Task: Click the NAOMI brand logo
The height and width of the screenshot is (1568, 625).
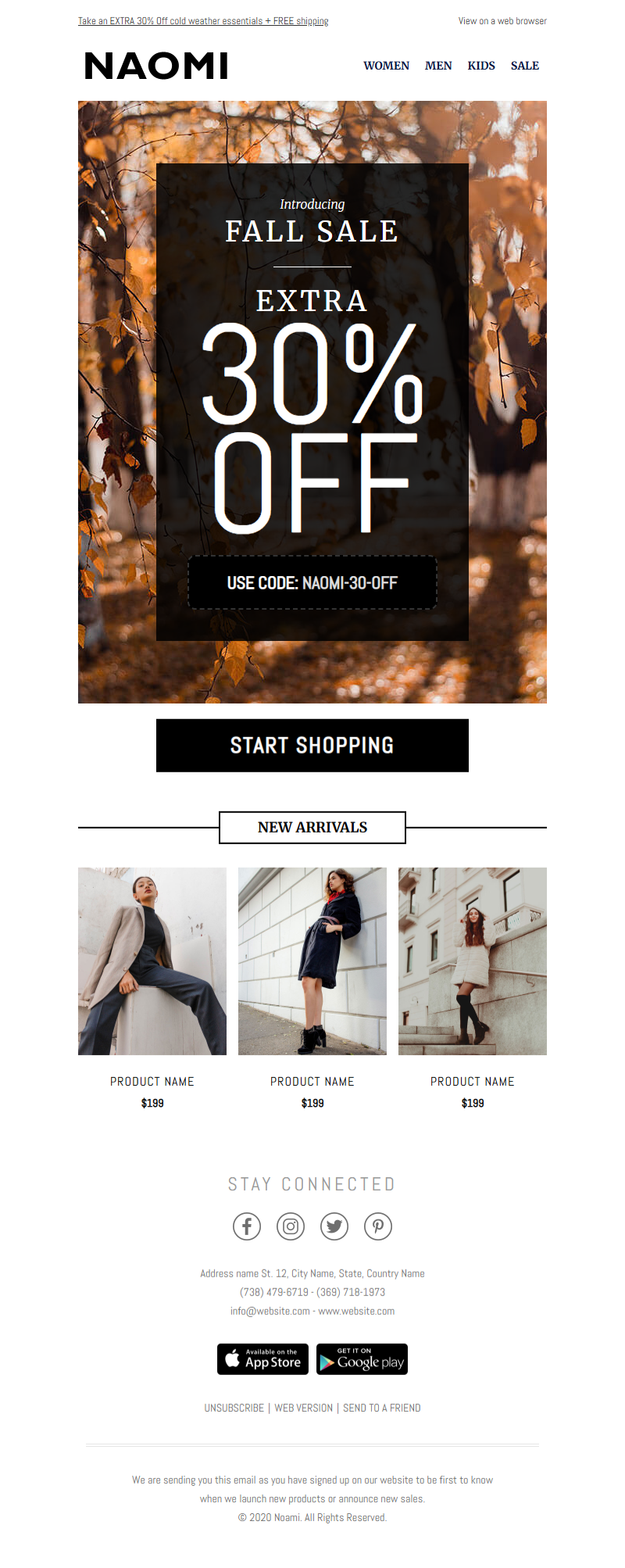Action: [x=156, y=66]
